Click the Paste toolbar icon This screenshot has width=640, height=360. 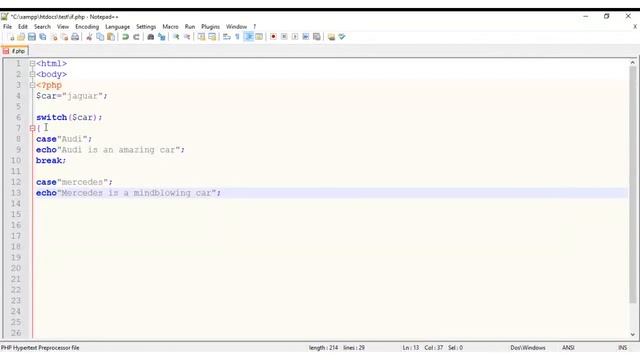[111, 37]
